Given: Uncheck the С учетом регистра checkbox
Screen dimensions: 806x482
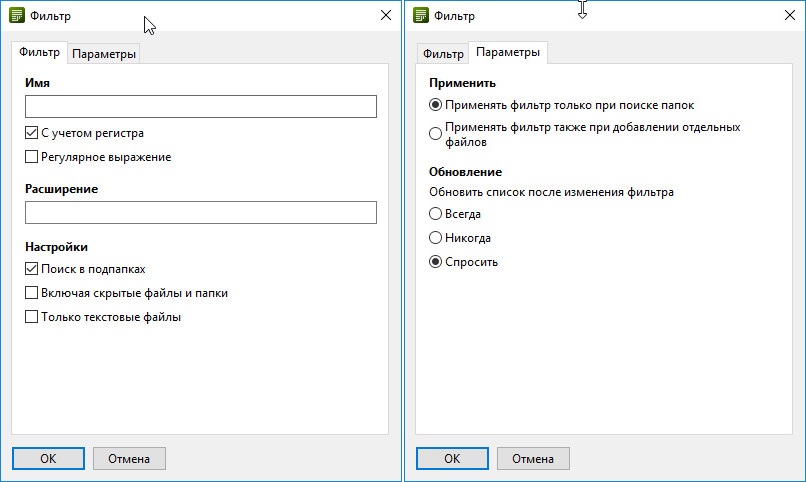Looking at the screenshot, I should pos(32,132).
